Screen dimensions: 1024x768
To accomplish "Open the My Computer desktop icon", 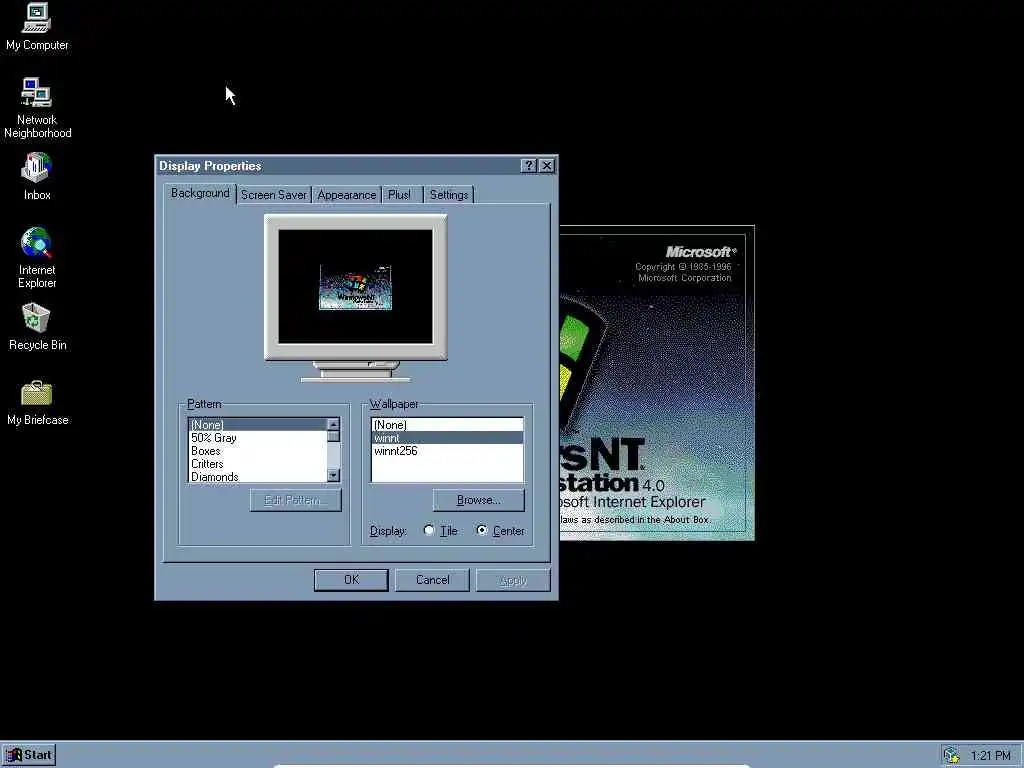I will pyautogui.click(x=37, y=27).
